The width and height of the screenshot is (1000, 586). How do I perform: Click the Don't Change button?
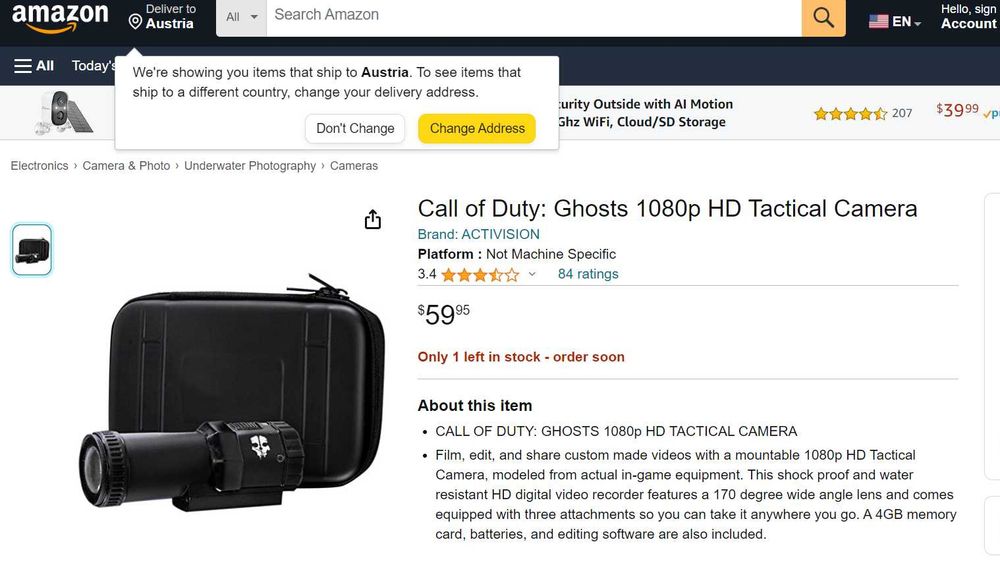coord(355,128)
